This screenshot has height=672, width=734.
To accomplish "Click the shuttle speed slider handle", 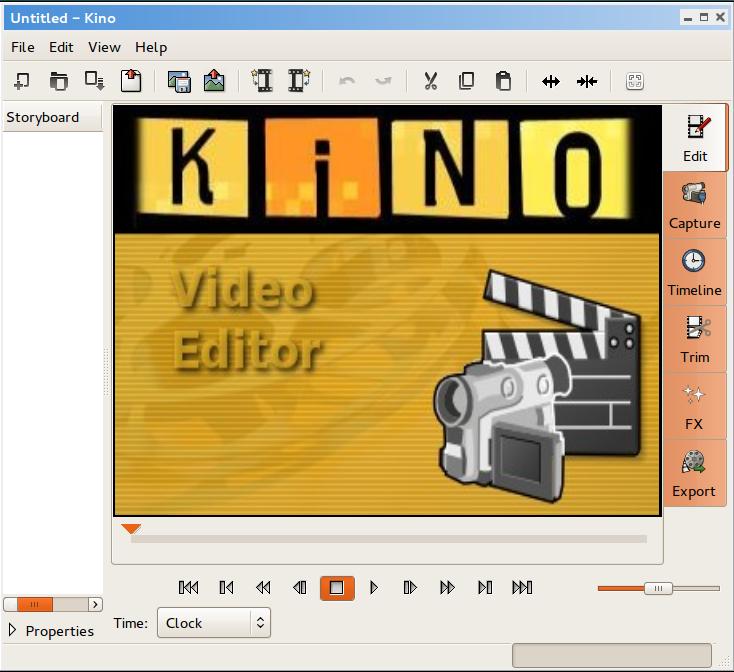I will (x=658, y=588).
